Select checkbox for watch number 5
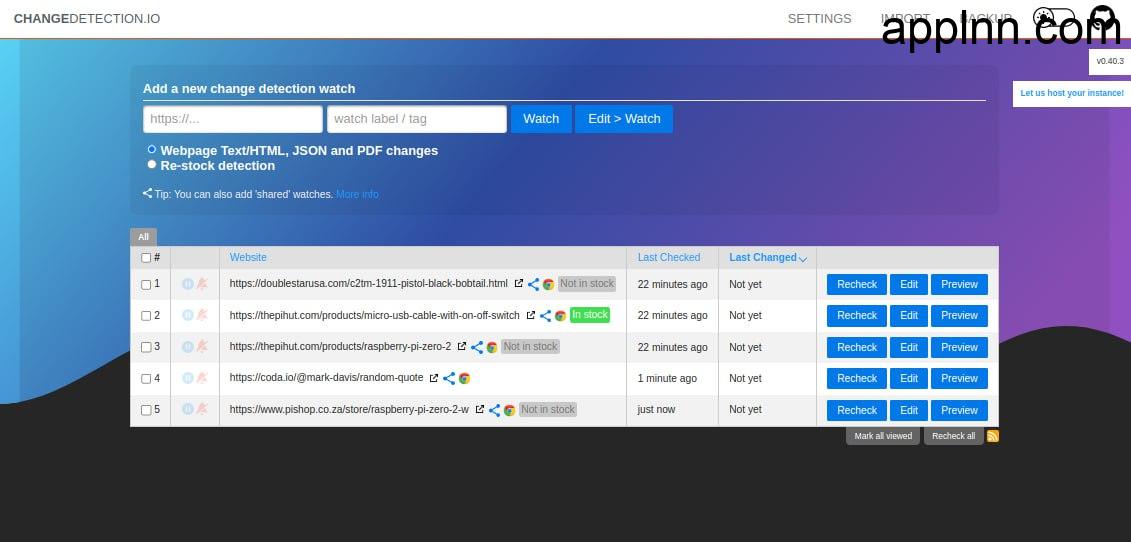 click(x=146, y=410)
